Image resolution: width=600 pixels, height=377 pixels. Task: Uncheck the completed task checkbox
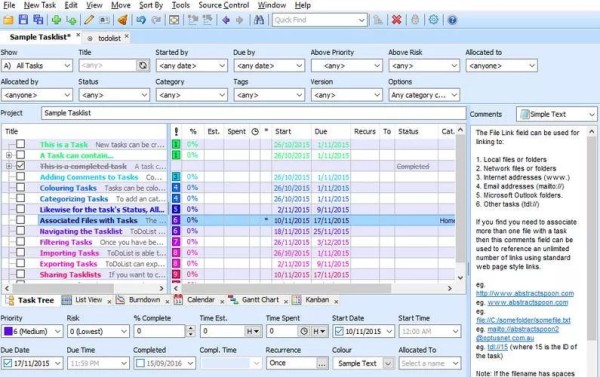click(x=21, y=166)
